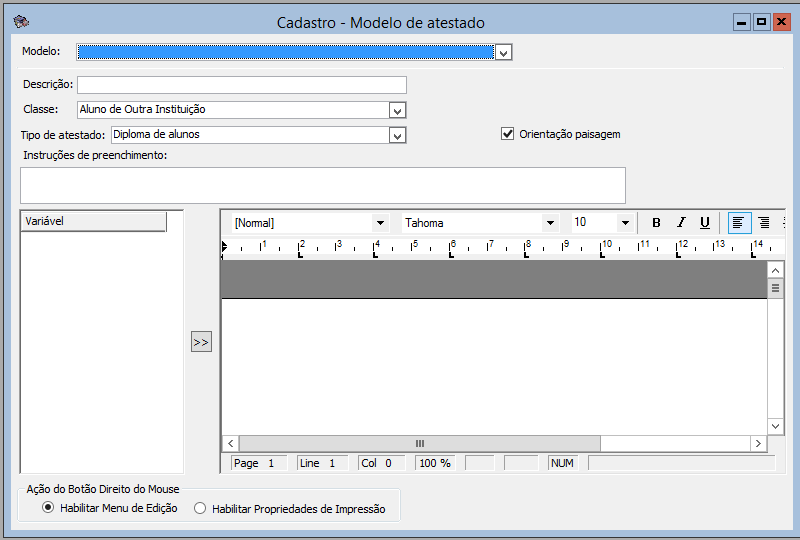Center align text in the editor
This screenshot has height=540, width=800.
764,223
